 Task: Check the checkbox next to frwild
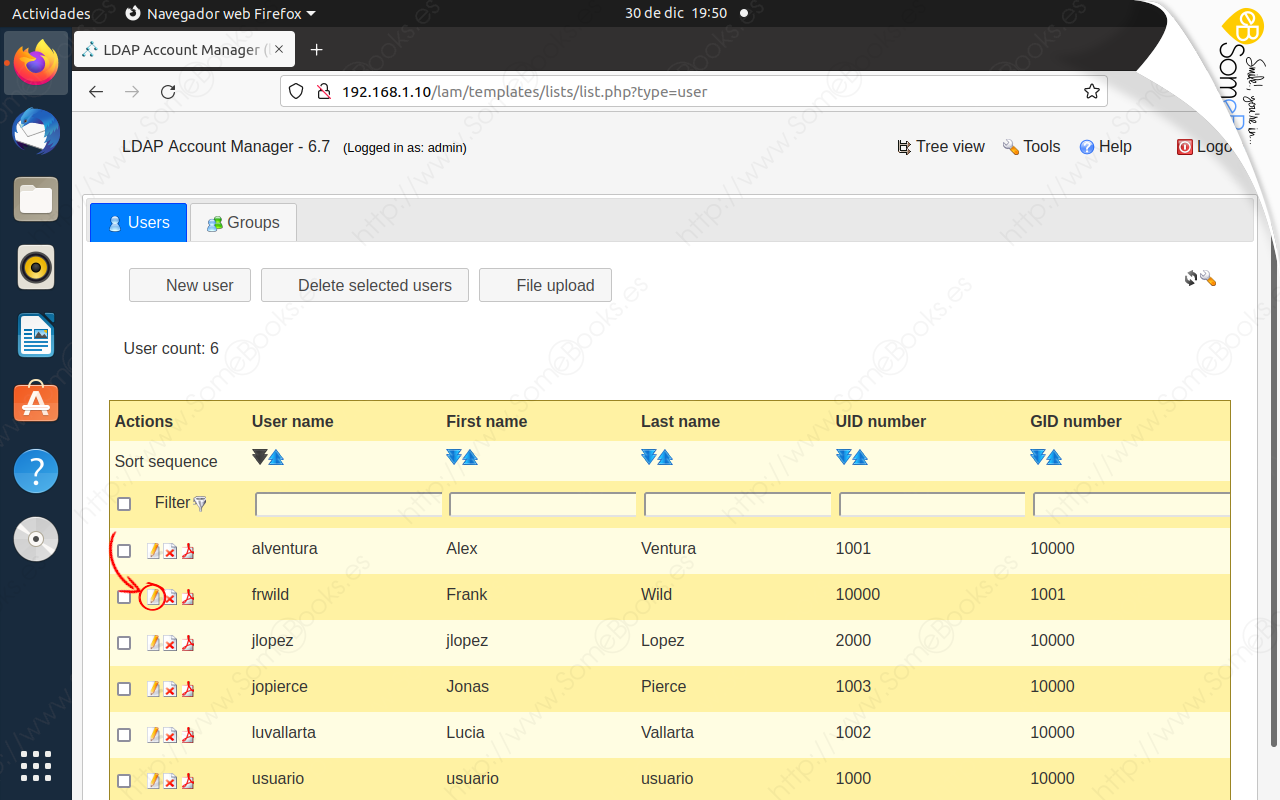click(x=124, y=597)
